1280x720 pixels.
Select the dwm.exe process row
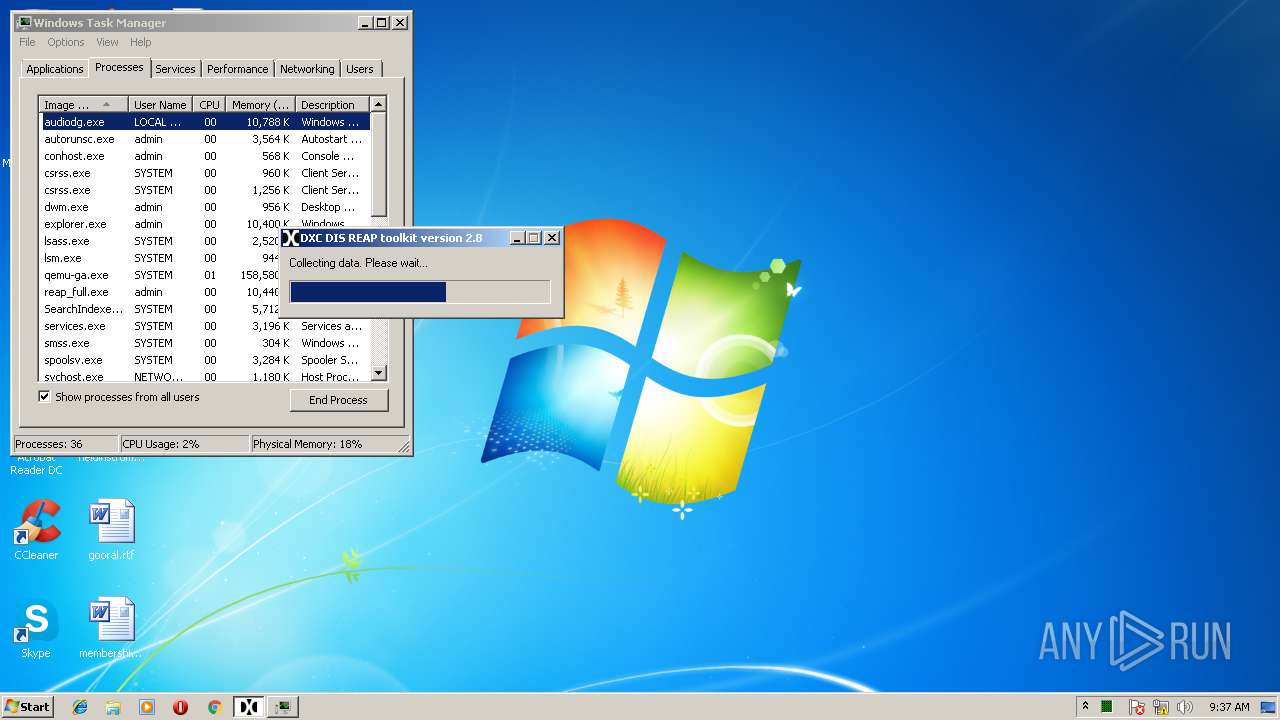click(x=205, y=207)
